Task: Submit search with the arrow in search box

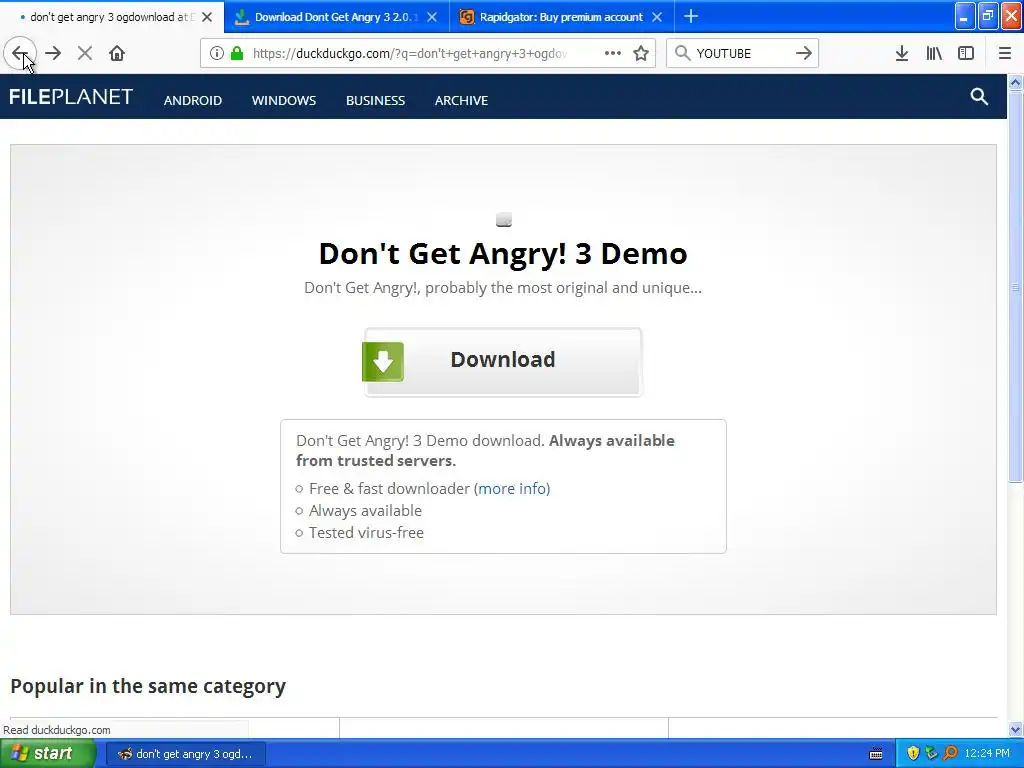Action: (x=804, y=54)
